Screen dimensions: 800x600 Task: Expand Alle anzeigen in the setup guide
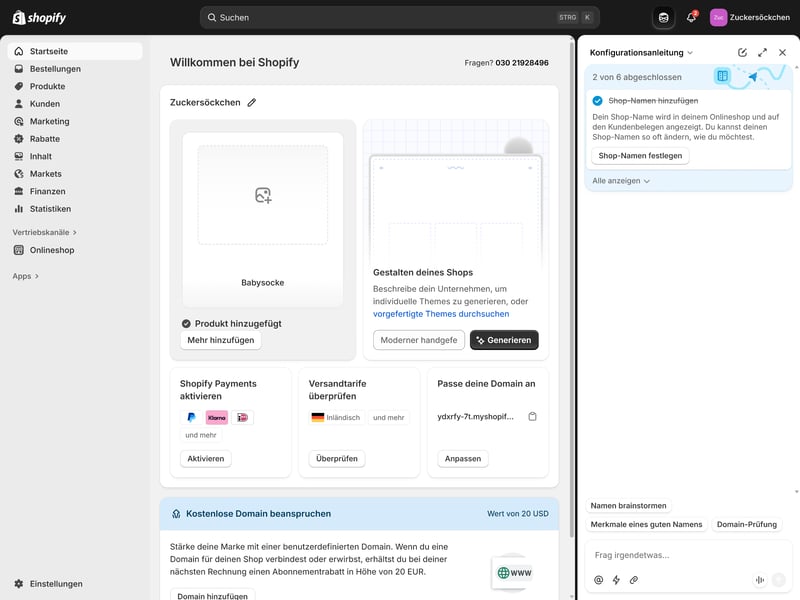tap(621, 181)
